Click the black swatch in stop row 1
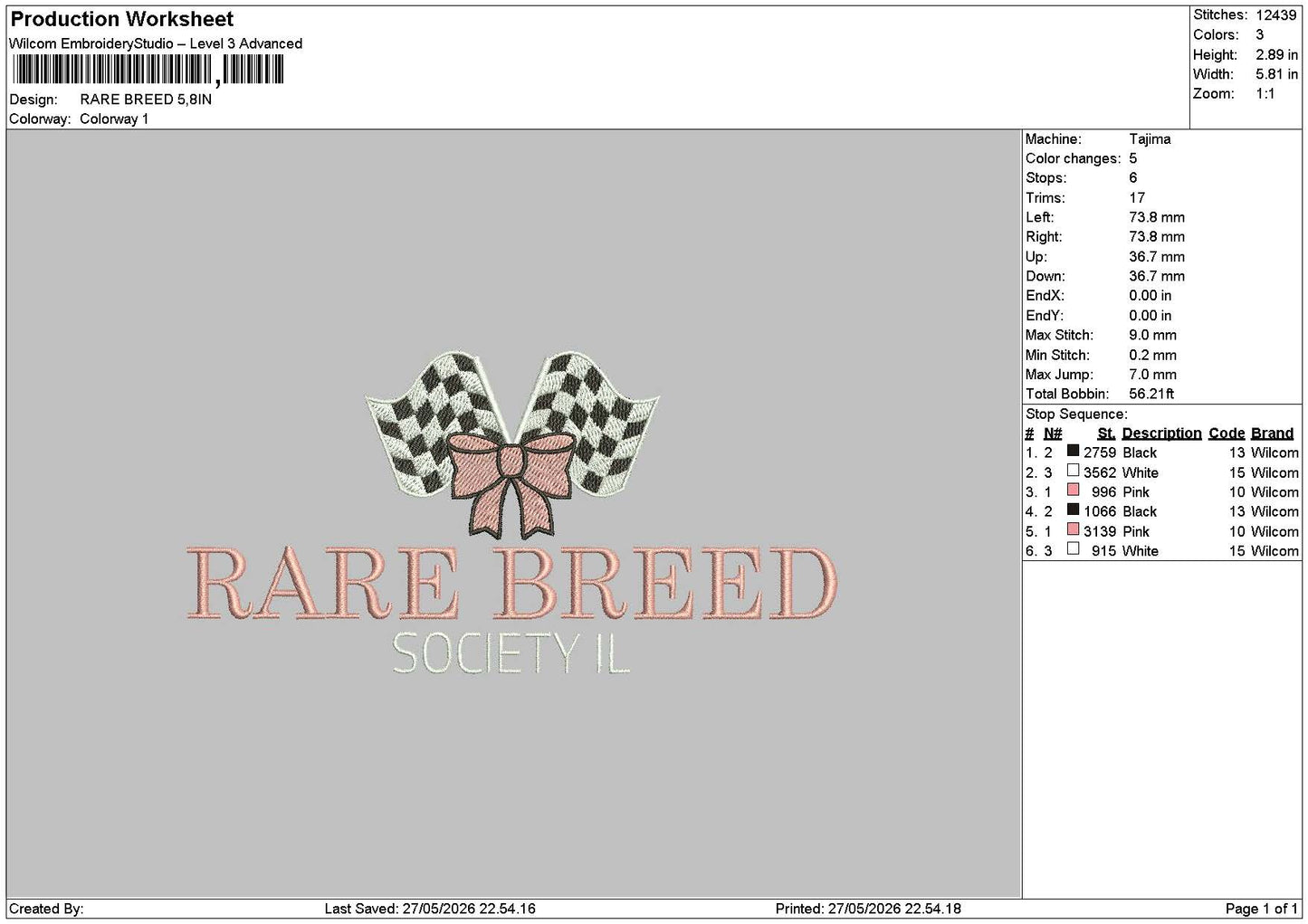Image resolution: width=1308 pixels, height=924 pixels. point(1073,451)
